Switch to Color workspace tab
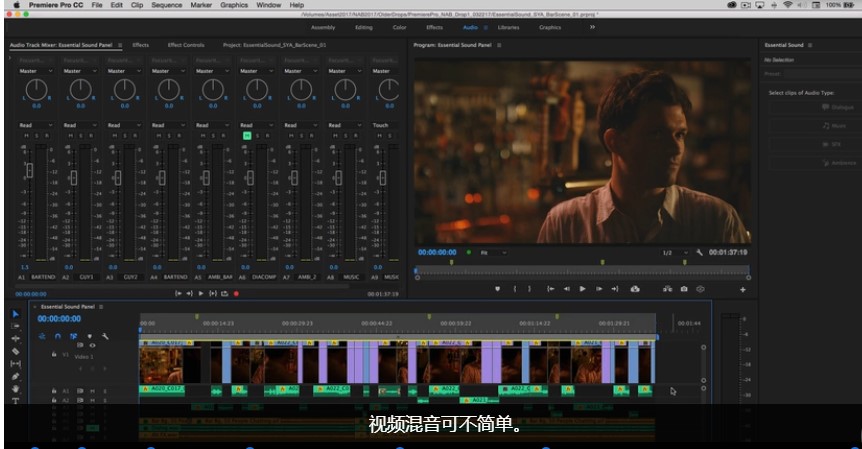This screenshot has height=449, width=862. [x=400, y=27]
